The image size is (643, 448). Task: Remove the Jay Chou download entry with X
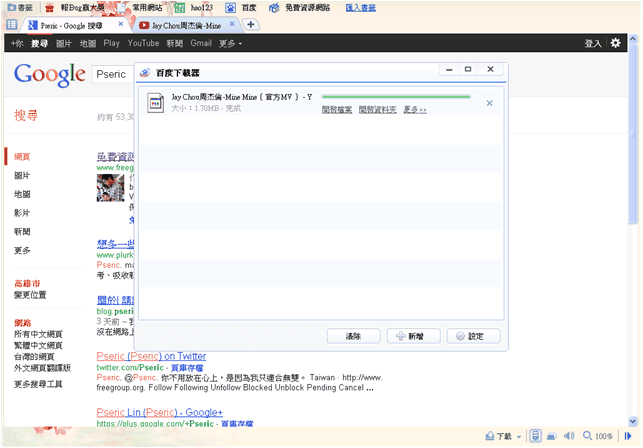click(490, 103)
